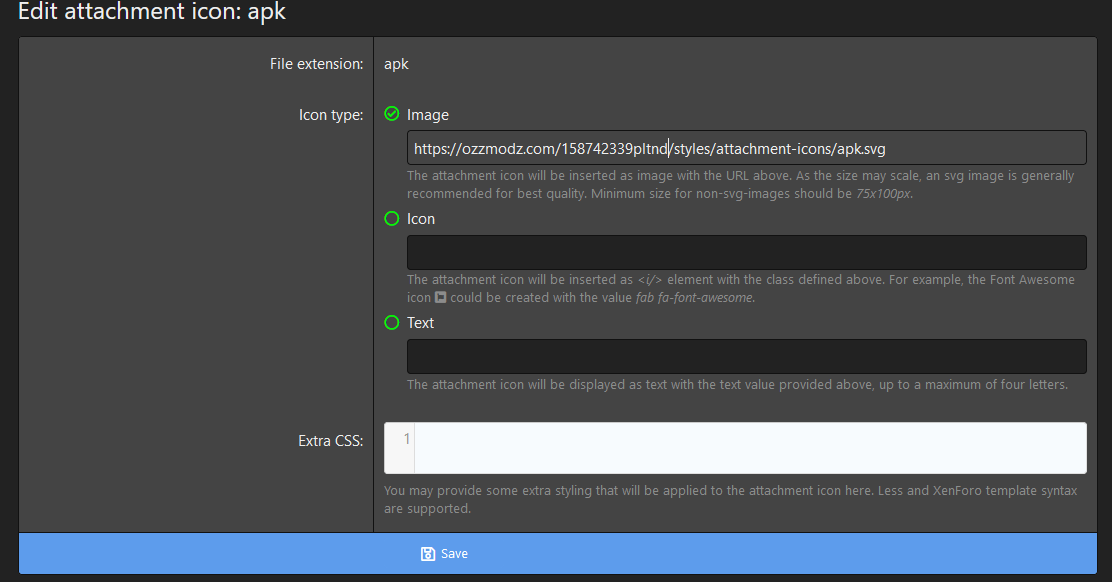Click the "Icon type:" field label

[331, 115]
